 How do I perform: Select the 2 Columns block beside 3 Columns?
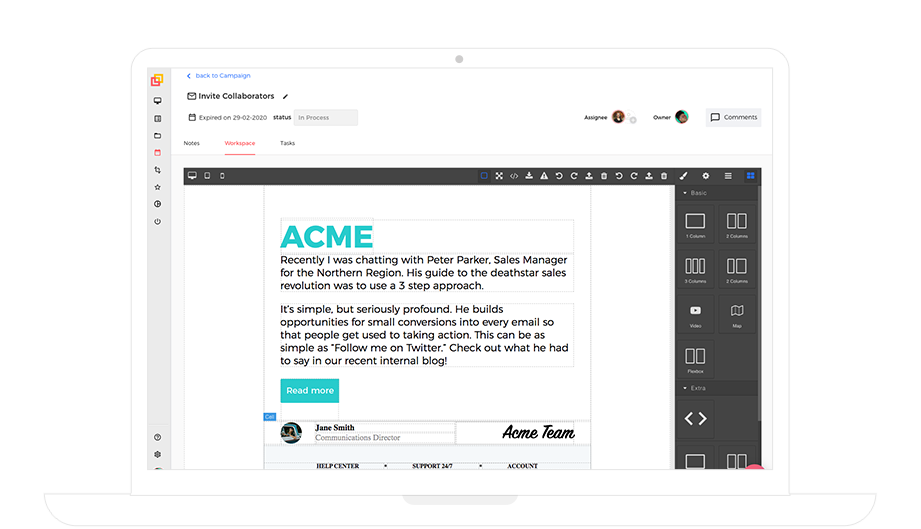737,269
